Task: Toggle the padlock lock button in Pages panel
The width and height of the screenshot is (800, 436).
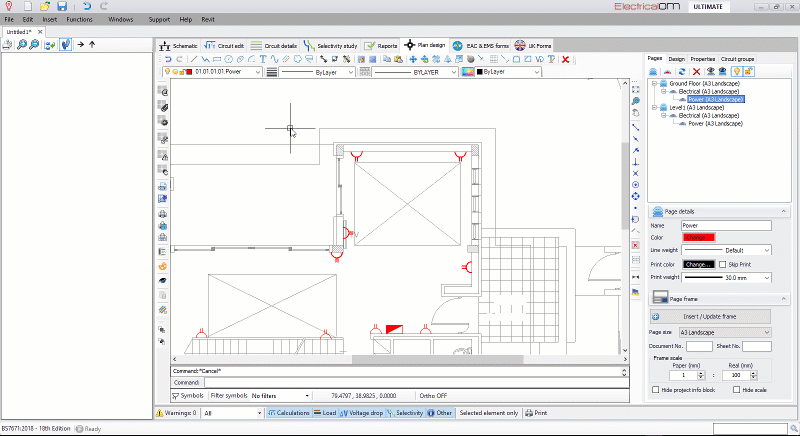Action: (748, 71)
